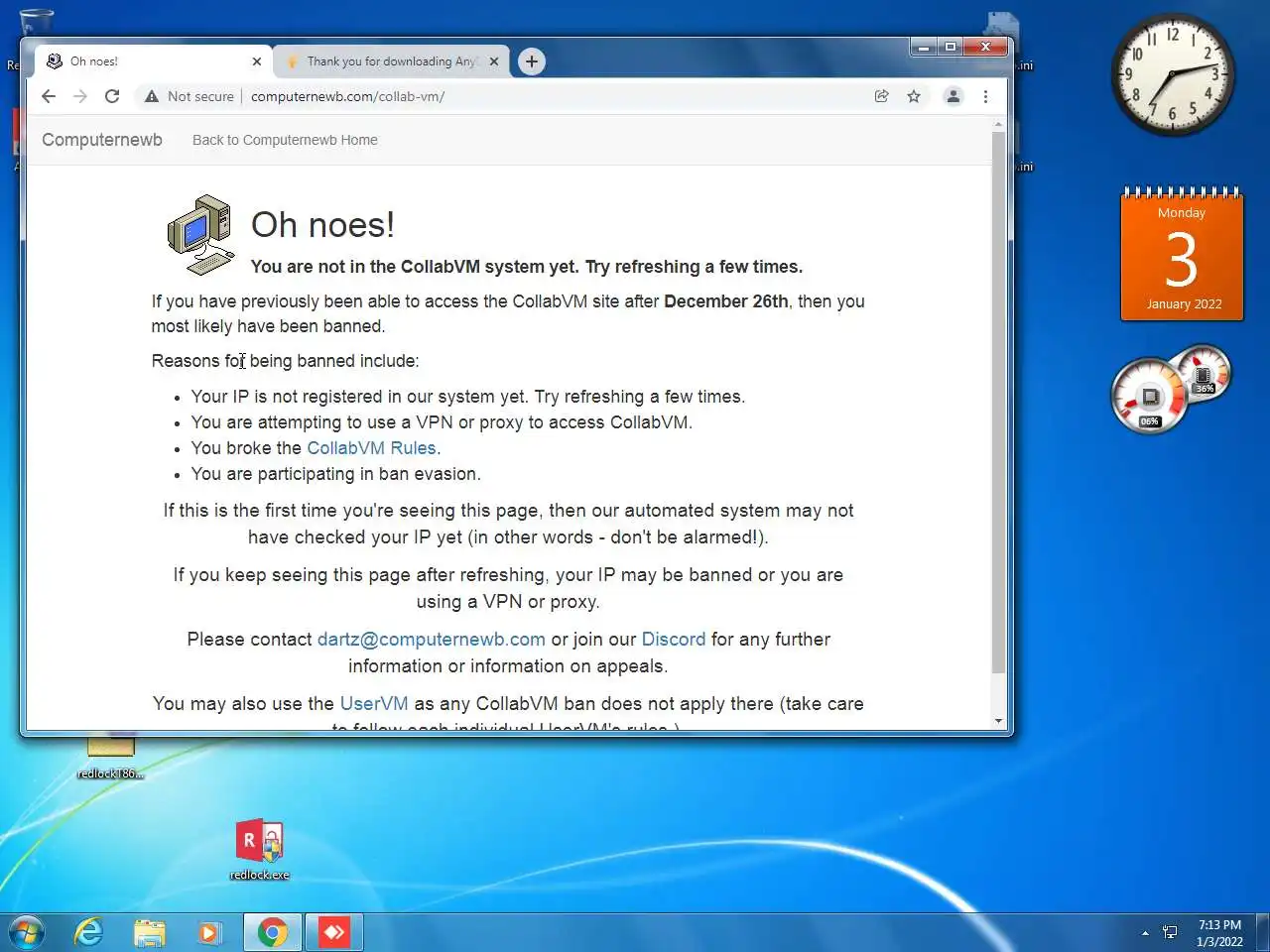Click 'Reasons for being banned include:' text

coord(285,361)
